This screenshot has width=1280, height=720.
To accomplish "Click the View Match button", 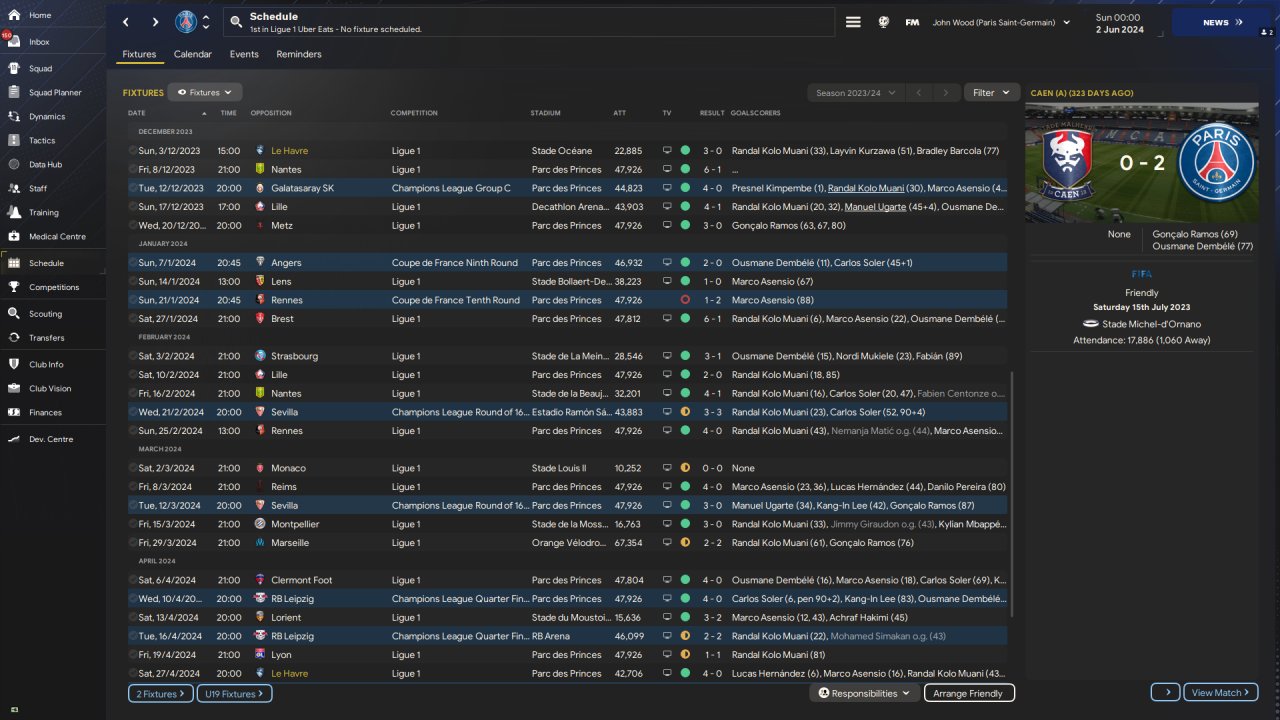I will 1221,693.
